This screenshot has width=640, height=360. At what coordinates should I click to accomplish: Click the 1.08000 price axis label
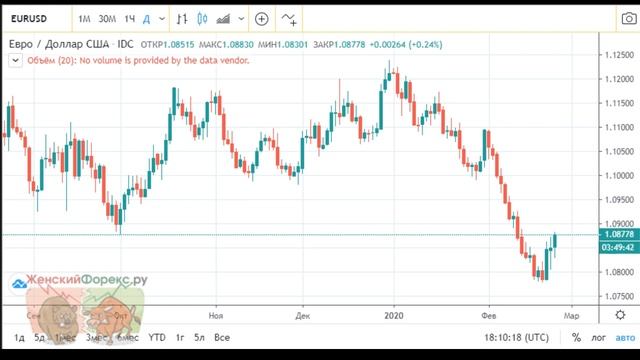tap(619, 272)
